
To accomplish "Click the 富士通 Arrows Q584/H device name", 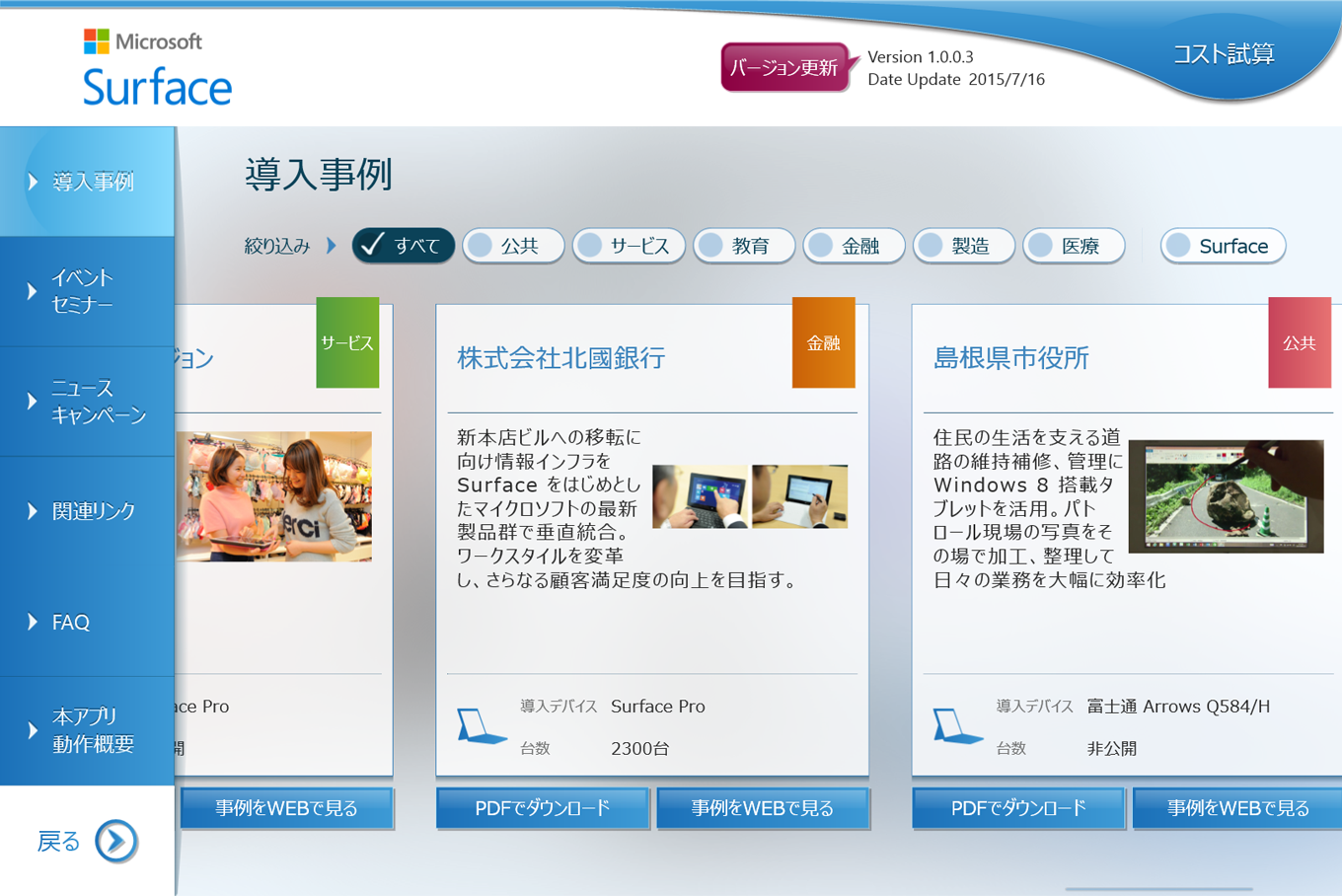I will point(1178,707).
